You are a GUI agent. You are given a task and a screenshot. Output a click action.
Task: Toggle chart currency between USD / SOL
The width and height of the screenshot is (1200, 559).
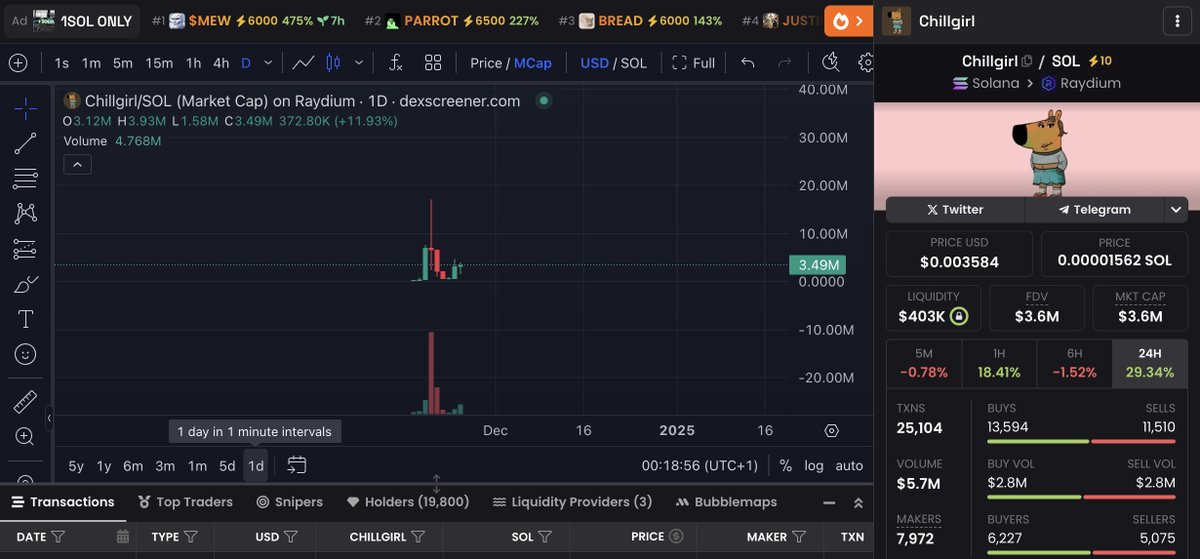613,63
